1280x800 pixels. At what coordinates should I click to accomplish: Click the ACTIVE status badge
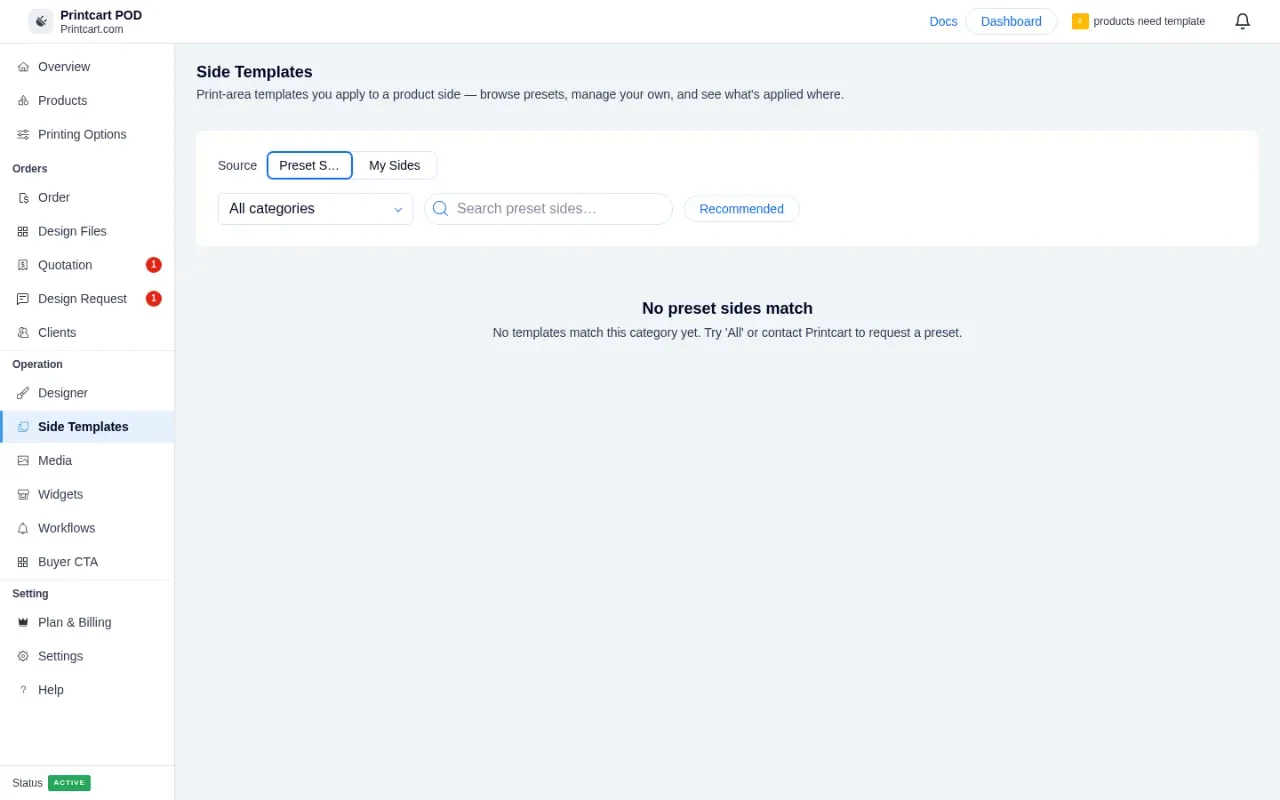pyautogui.click(x=69, y=783)
